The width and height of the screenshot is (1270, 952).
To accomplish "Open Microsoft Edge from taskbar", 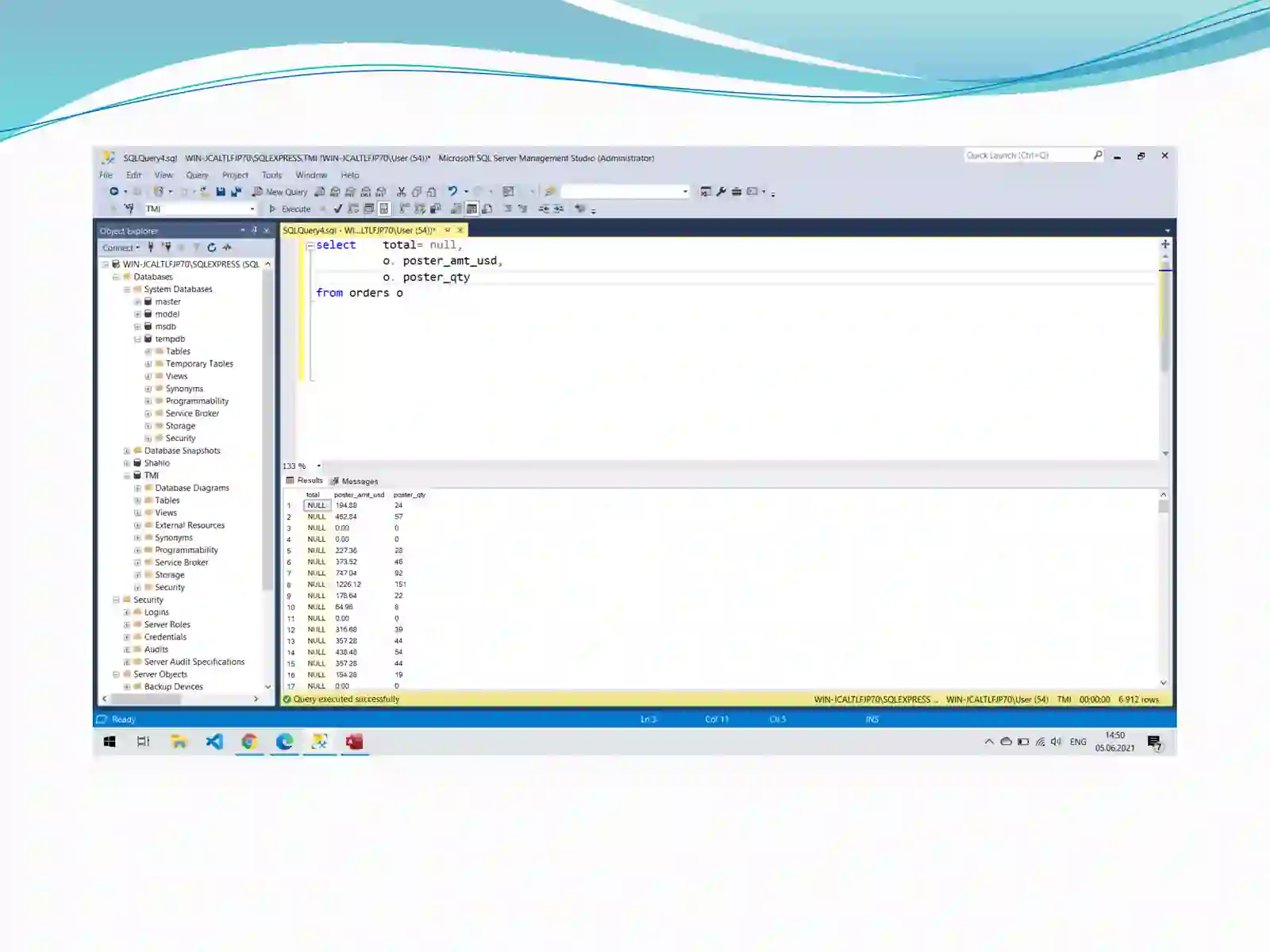I will [284, 742].
